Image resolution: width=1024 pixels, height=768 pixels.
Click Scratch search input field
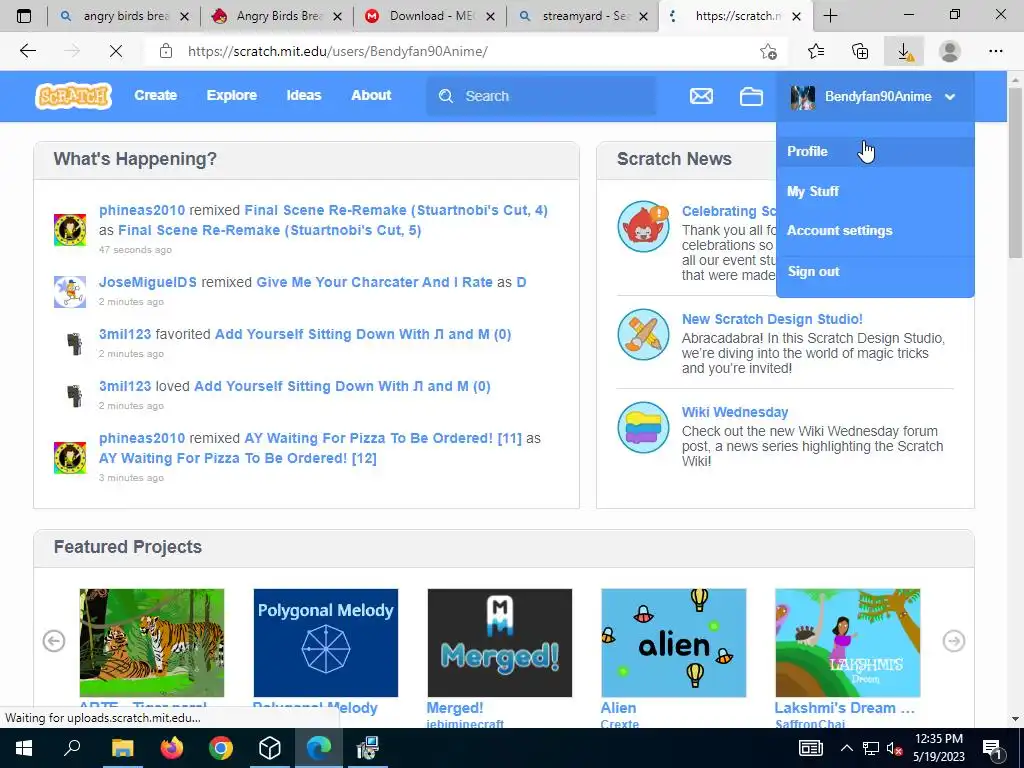pos(541,96)
